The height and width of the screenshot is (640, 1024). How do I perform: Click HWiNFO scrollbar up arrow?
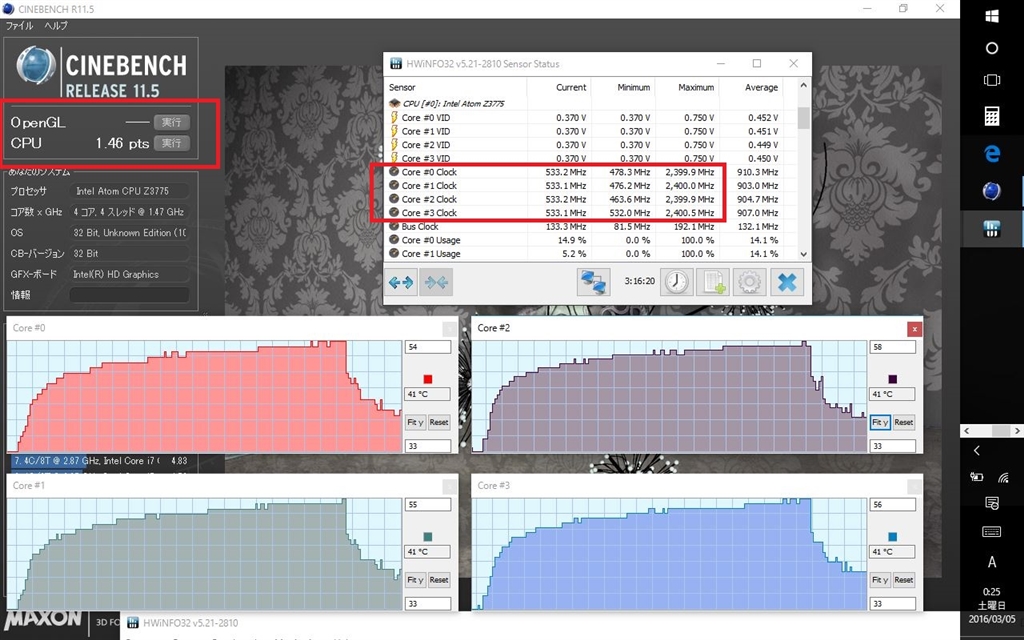(803, 86)
